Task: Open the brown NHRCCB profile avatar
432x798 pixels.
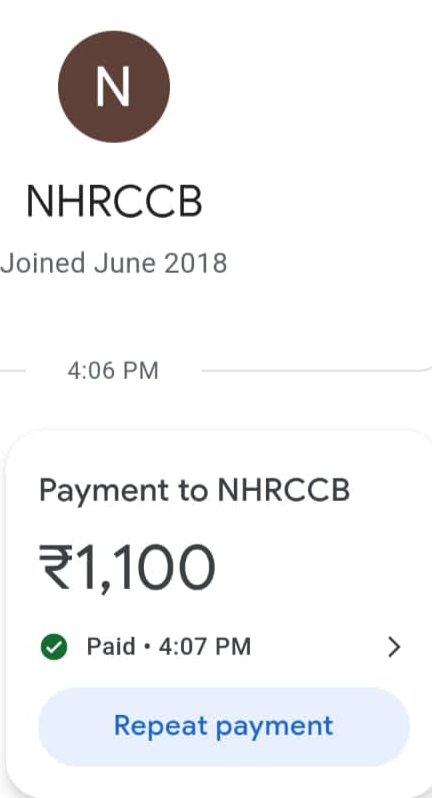Action: tap(113, 87)
